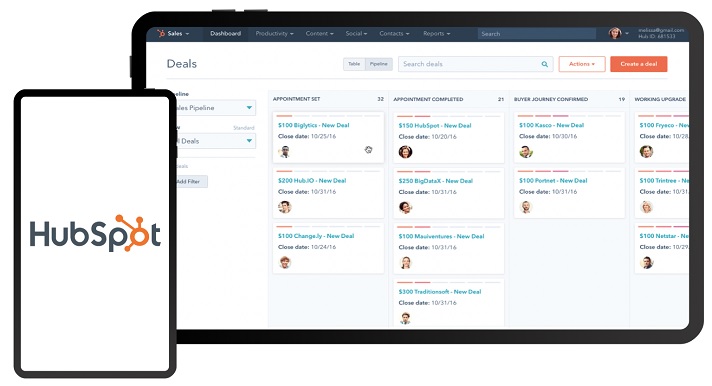Click into the Search deals field
The height and width of the screenshot is (386, 712).
tap(475, 64)
